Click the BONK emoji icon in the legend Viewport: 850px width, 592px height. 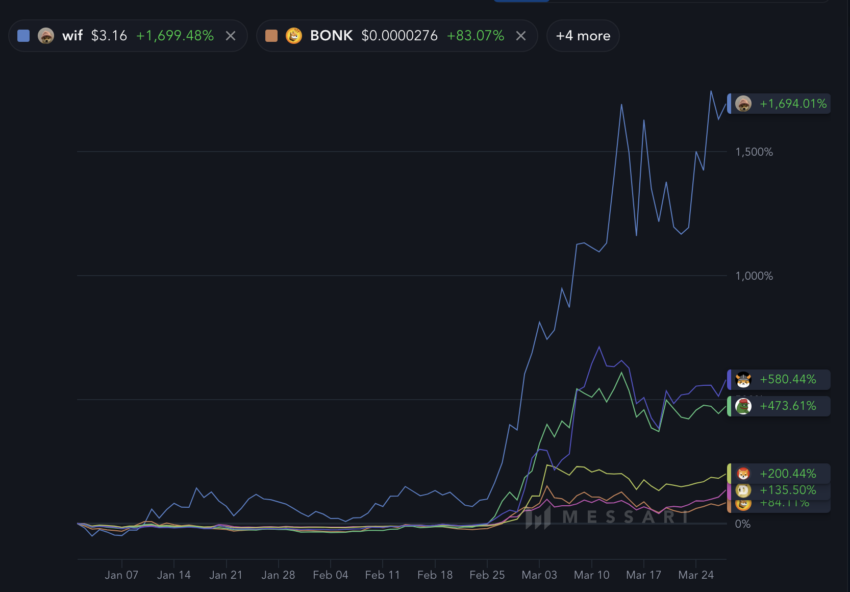289,35
